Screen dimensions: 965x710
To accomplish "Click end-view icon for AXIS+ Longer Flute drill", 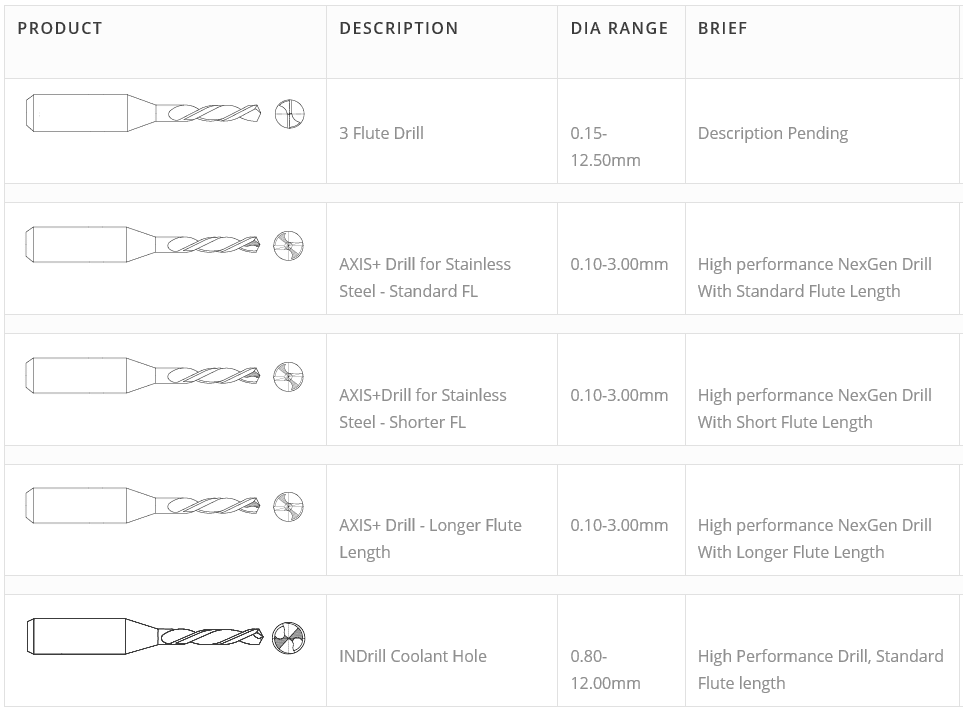I will click(x=289, y=506).
